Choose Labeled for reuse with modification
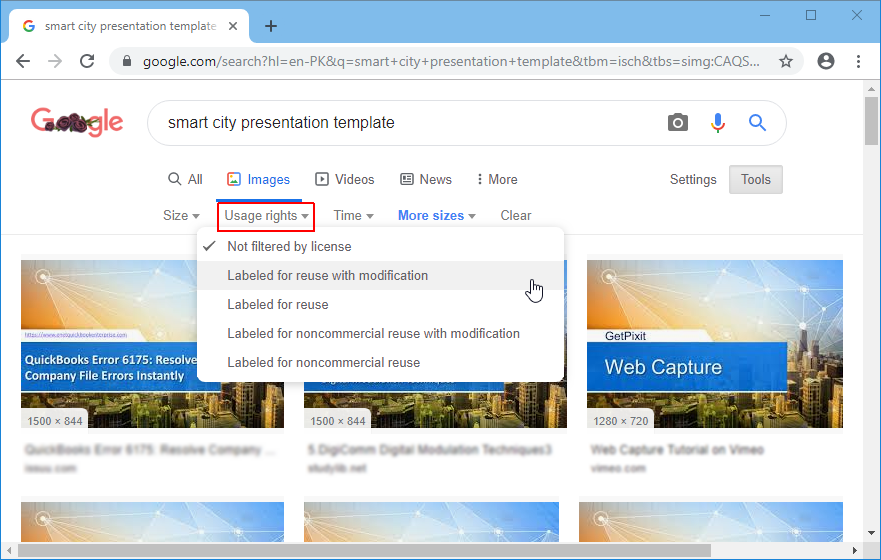This screenshot has width=881, height=560. click(380, 275)
